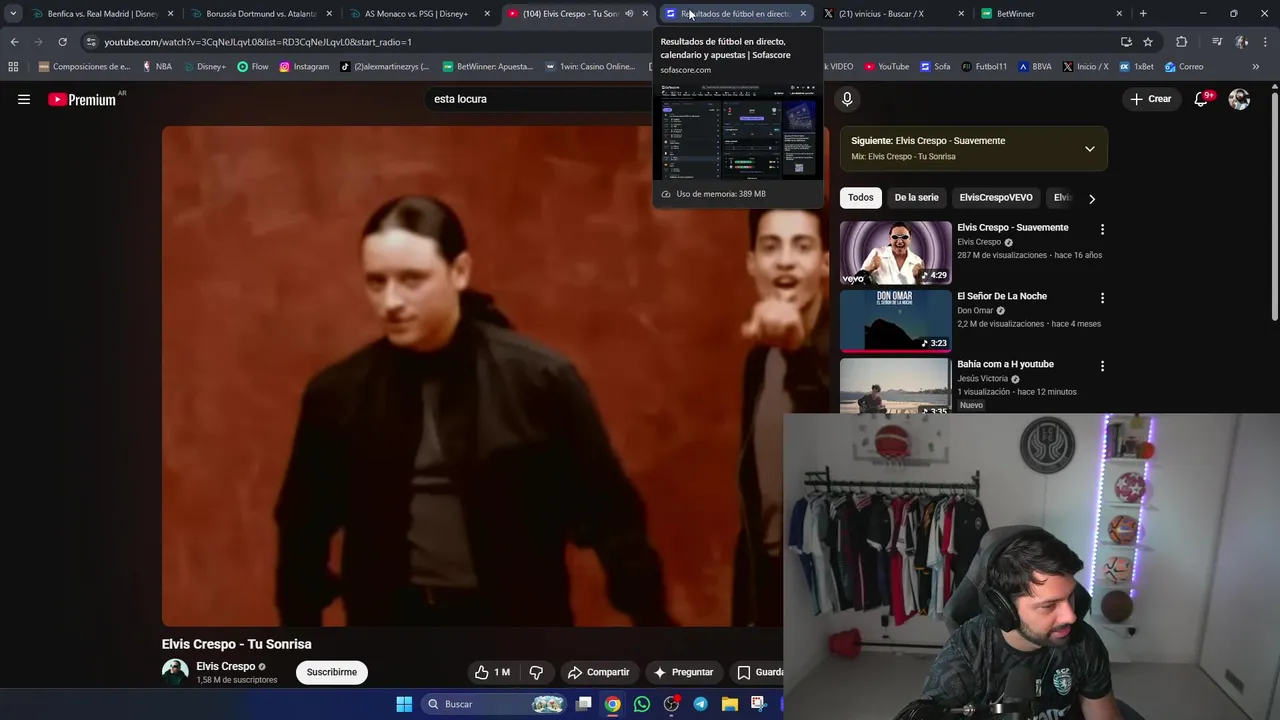Bookmark this page with the star
The height and width of the screenshot is (720, 1280).
1148,42
